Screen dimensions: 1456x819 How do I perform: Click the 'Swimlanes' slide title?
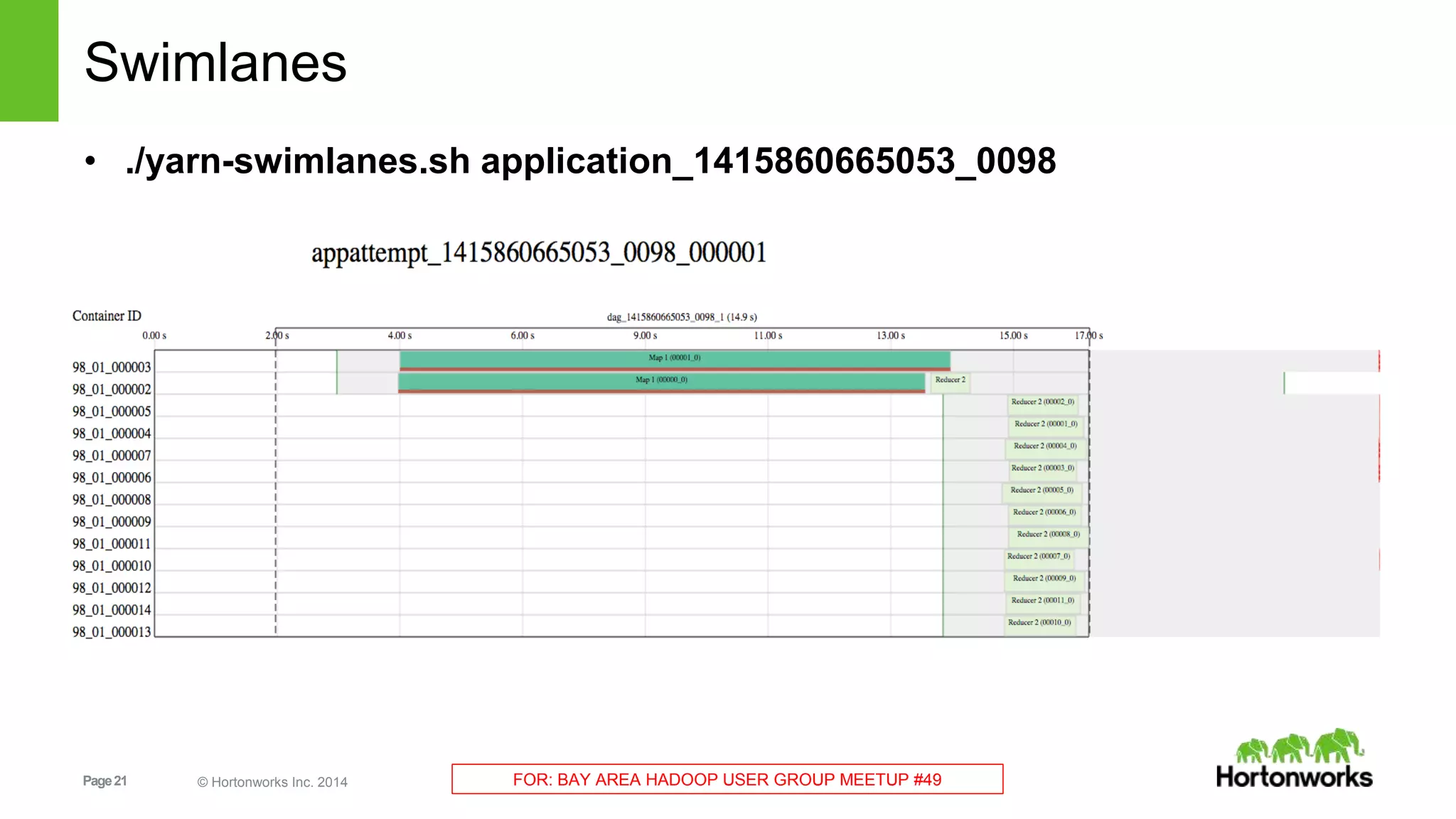coord(215,63)
